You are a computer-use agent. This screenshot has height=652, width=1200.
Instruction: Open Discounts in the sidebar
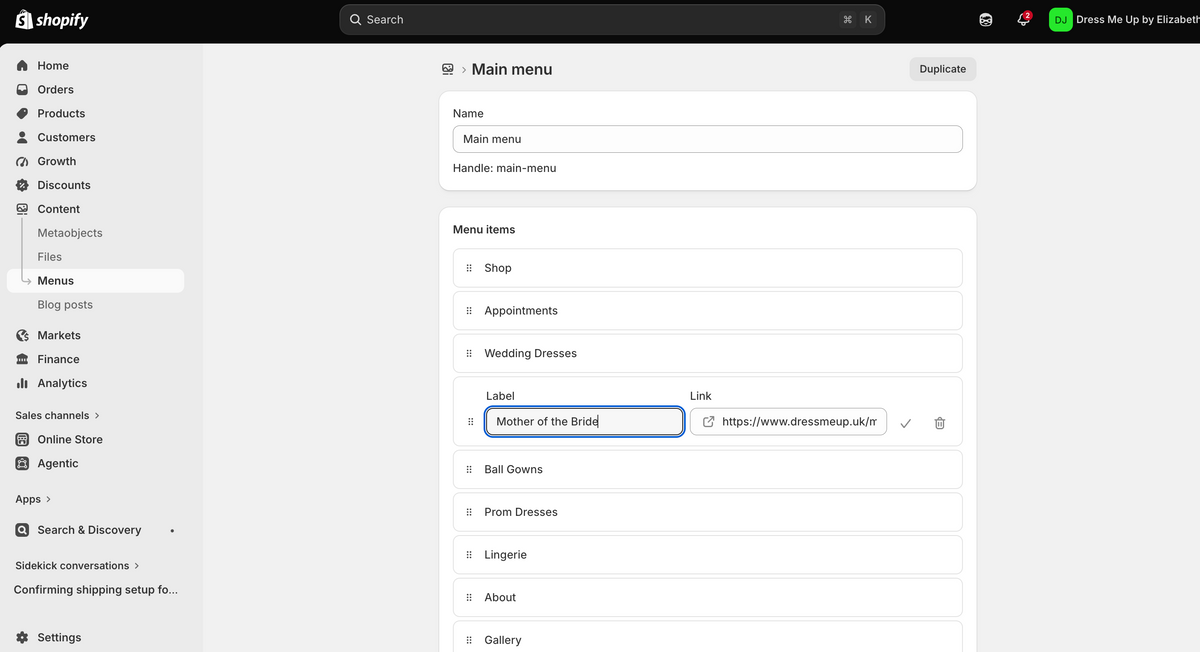pyautogui.click(x=95, y=185)
